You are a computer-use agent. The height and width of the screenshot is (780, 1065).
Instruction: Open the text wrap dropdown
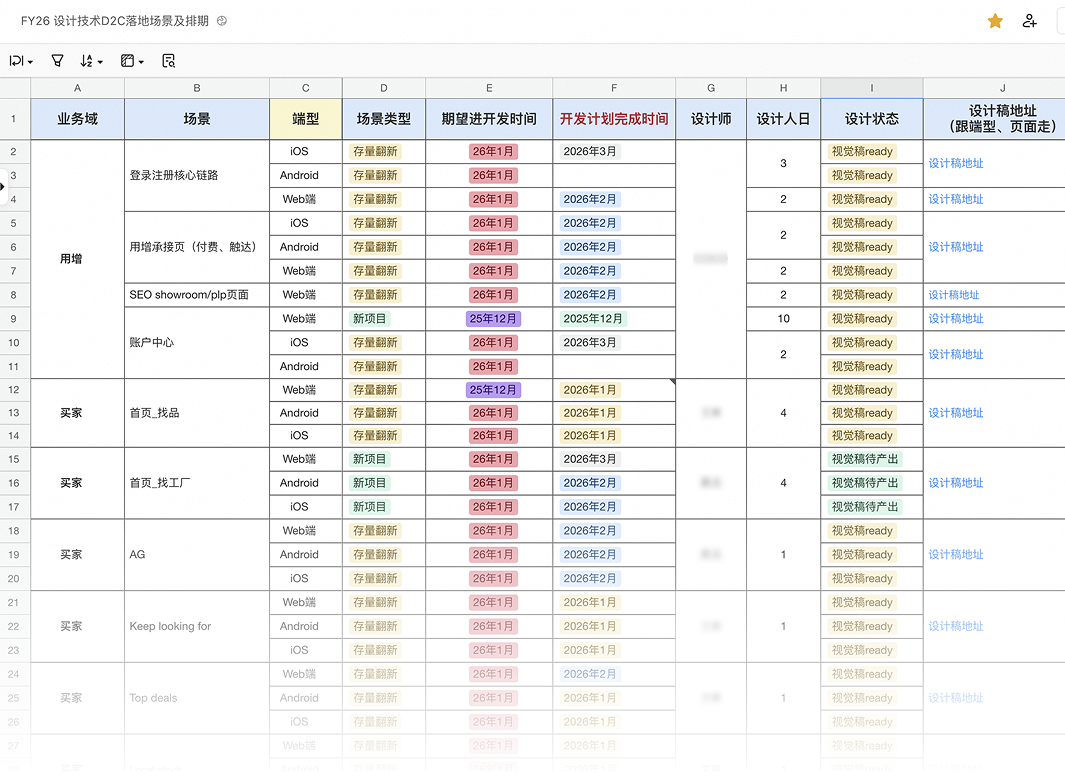click(x=21, y=61)
